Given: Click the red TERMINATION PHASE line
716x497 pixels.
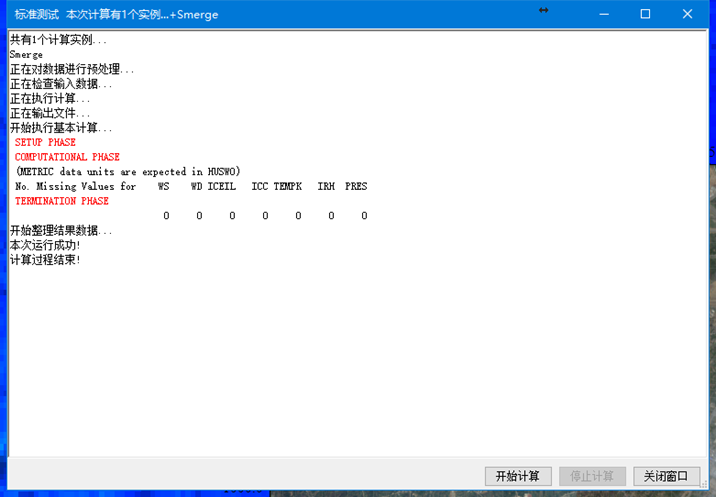Looking at the screenshot, I should [x=62, y=201].
